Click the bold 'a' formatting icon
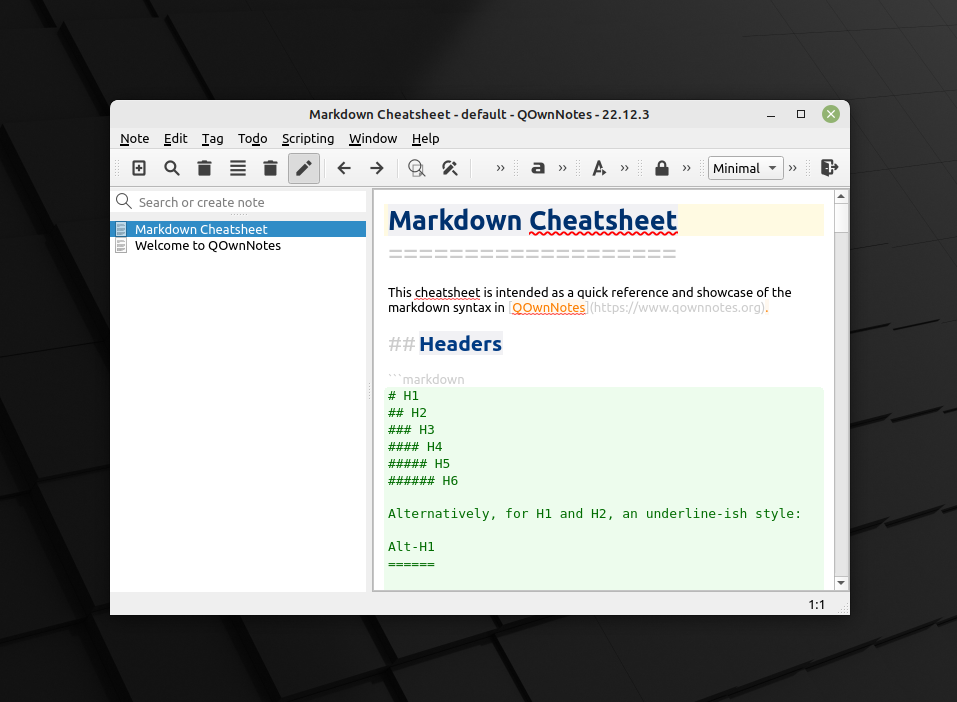Image resolution: width=957 pixels, height=702 pixels. click(538, 168)
